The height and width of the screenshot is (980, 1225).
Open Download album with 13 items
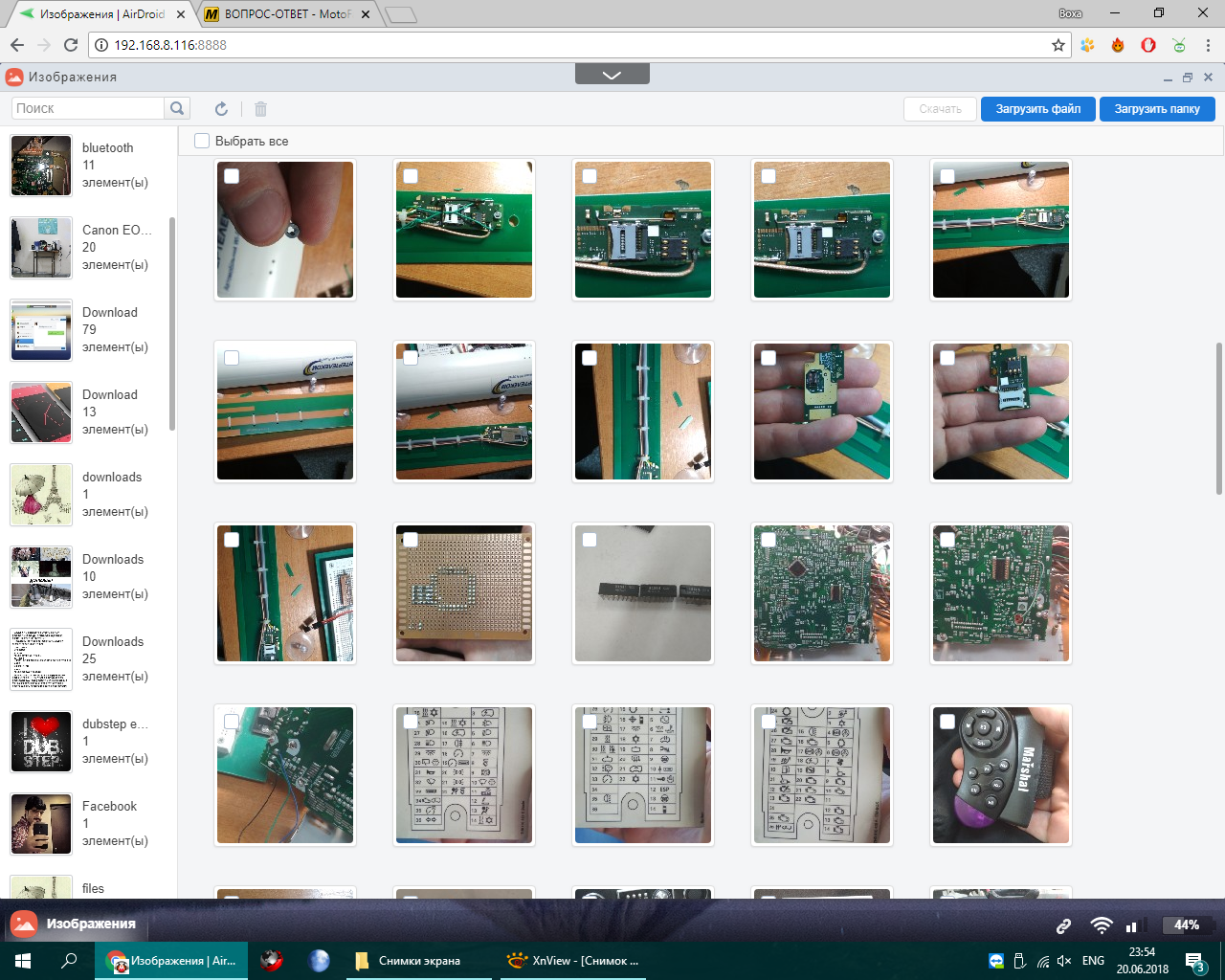tap(89, 412)
